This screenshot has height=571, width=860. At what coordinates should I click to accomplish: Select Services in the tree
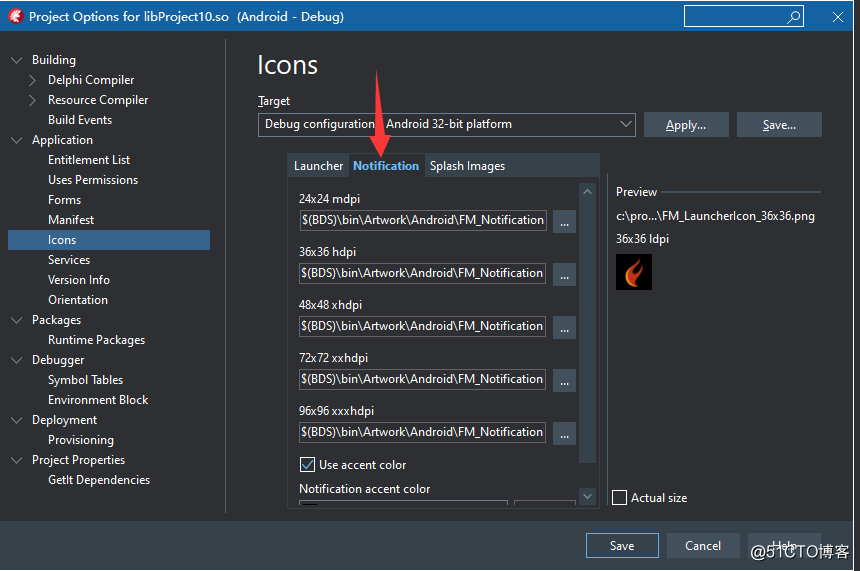coord(69,260)
